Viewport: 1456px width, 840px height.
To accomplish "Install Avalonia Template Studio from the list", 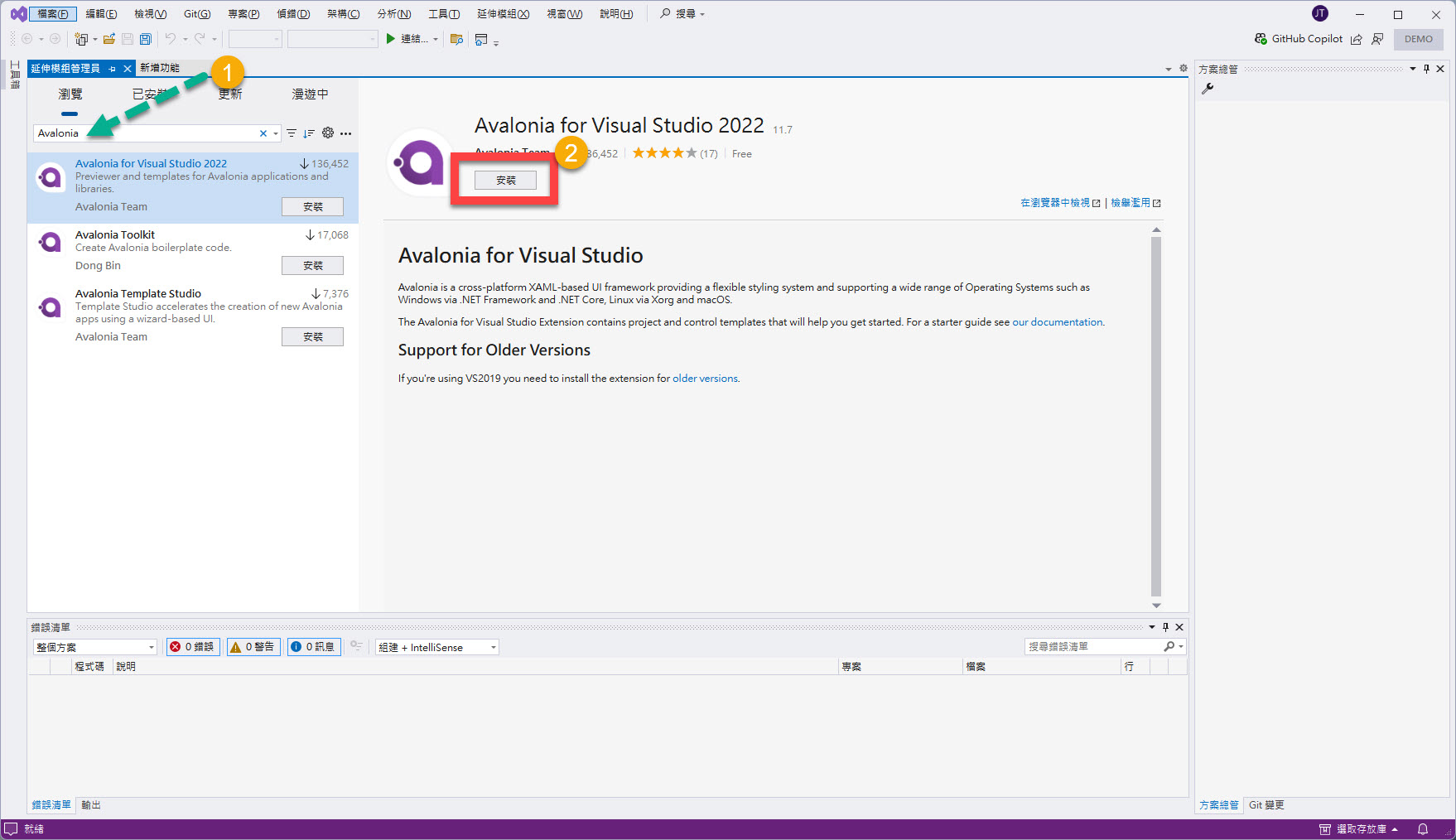I will pyautogui.click(x=312, y=336).
